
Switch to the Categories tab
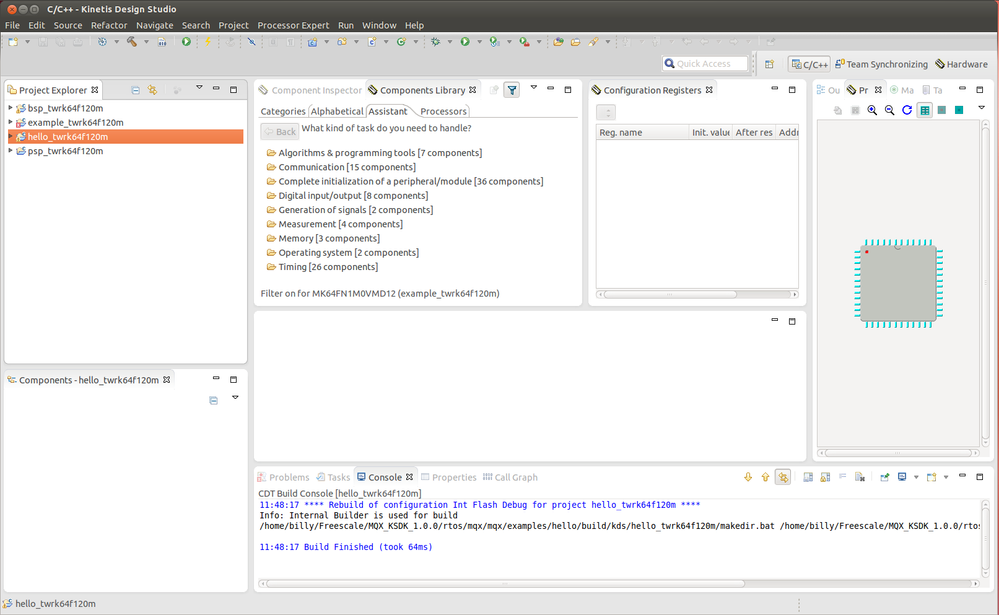pos(283,111)
